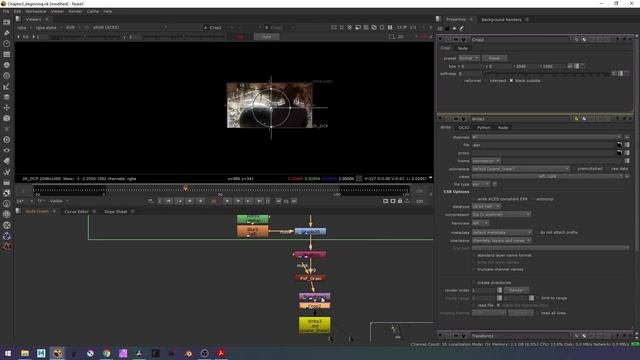Screen dimensions: 640x360
Task: Open the Channel nodes toolbar icon
Action: (7, 54)
